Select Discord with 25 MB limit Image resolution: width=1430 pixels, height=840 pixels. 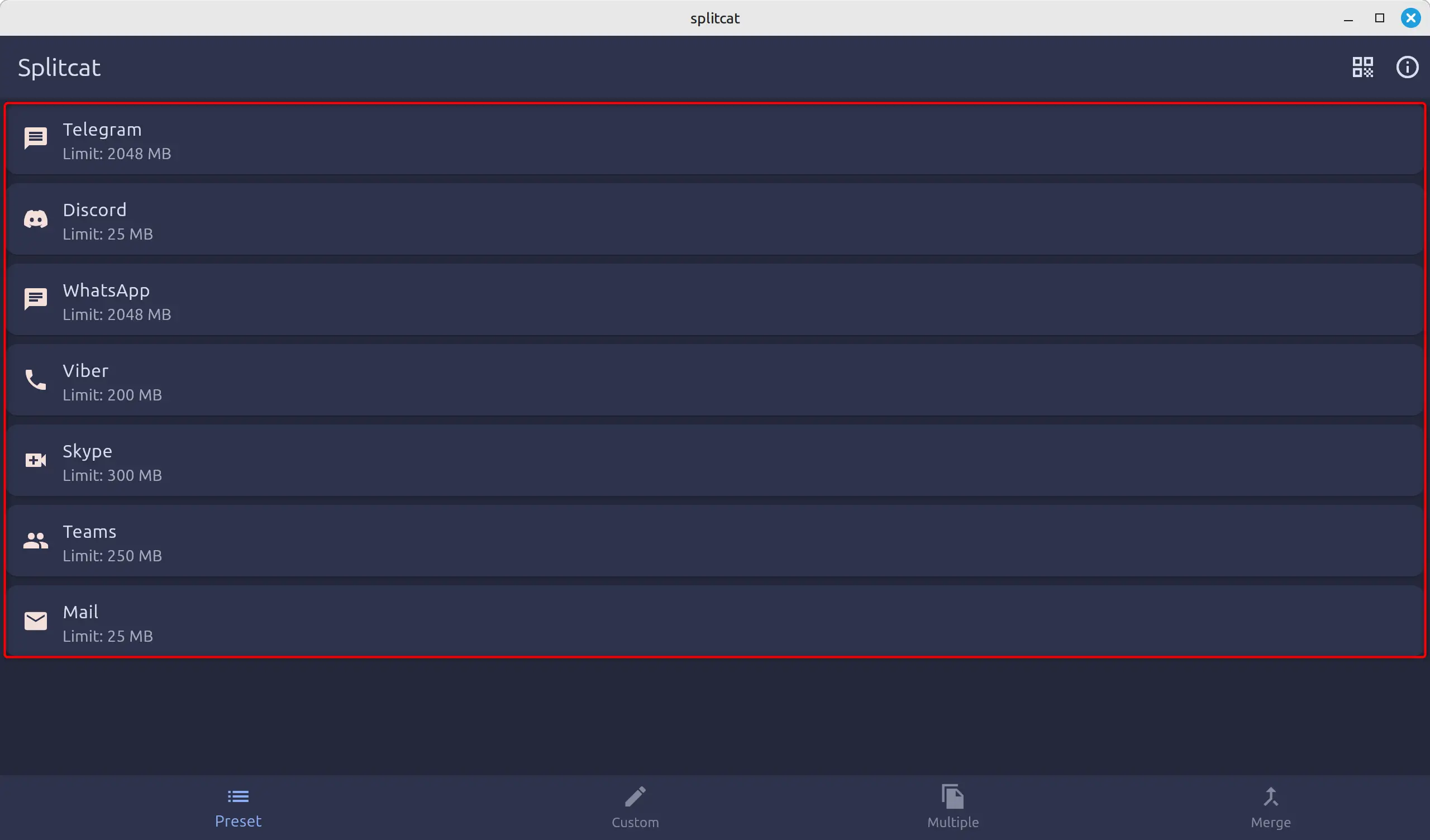point(715,220)
